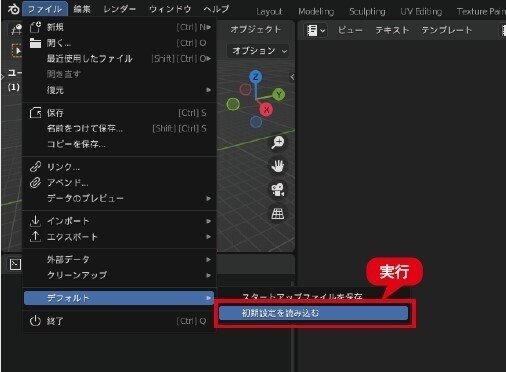Click the select box tool icon
This screenshot has width=506, height=372.
click(x=17, y=51)
